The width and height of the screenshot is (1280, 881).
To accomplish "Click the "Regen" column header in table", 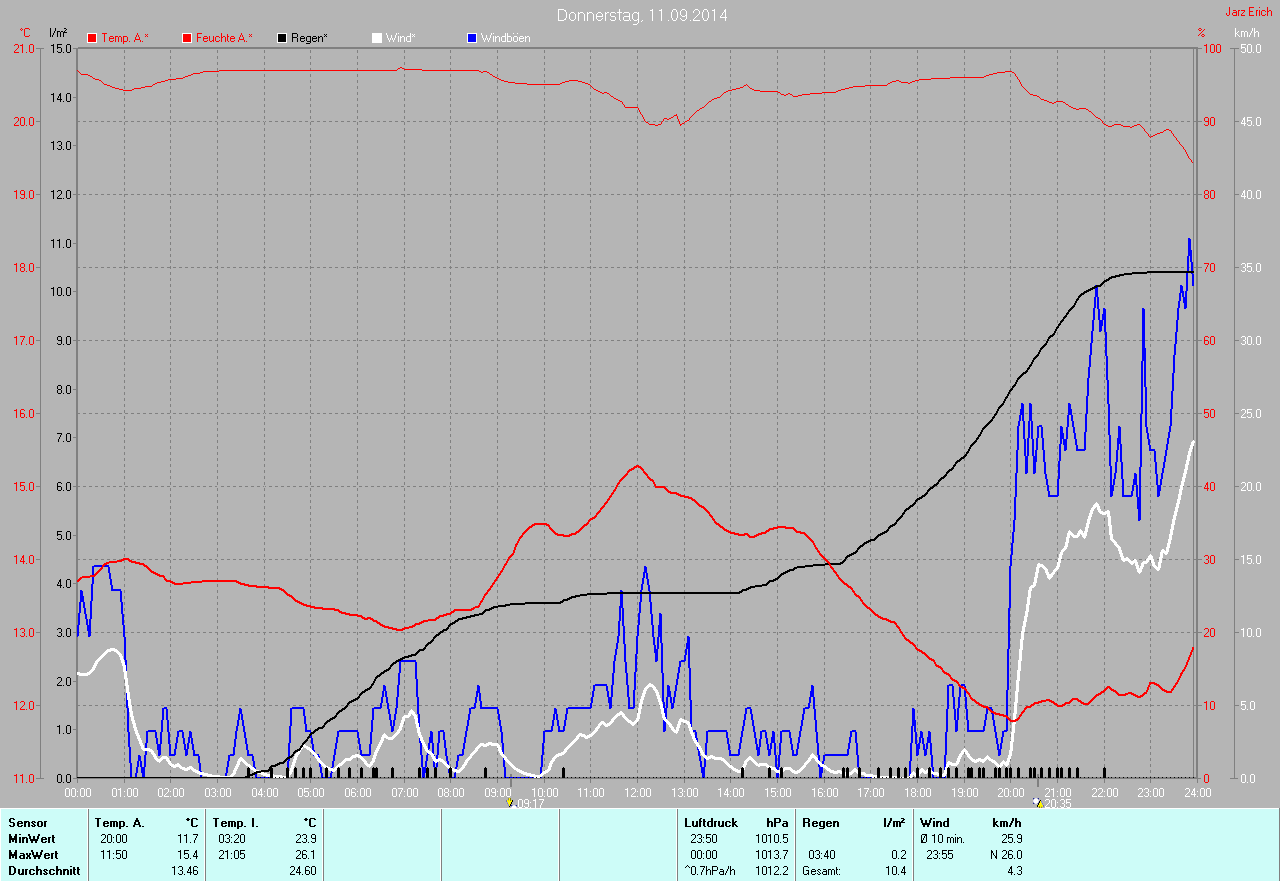I will pos(820,822).
